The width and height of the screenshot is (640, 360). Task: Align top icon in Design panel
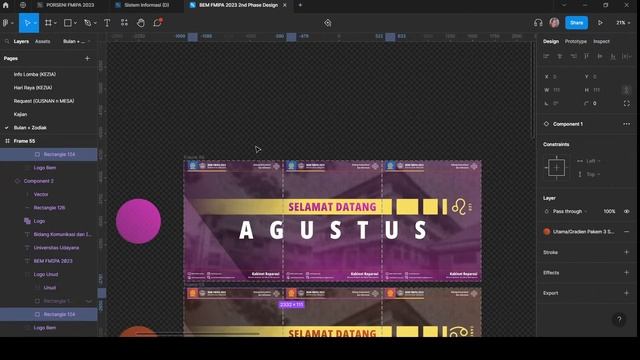click(586, 56)
